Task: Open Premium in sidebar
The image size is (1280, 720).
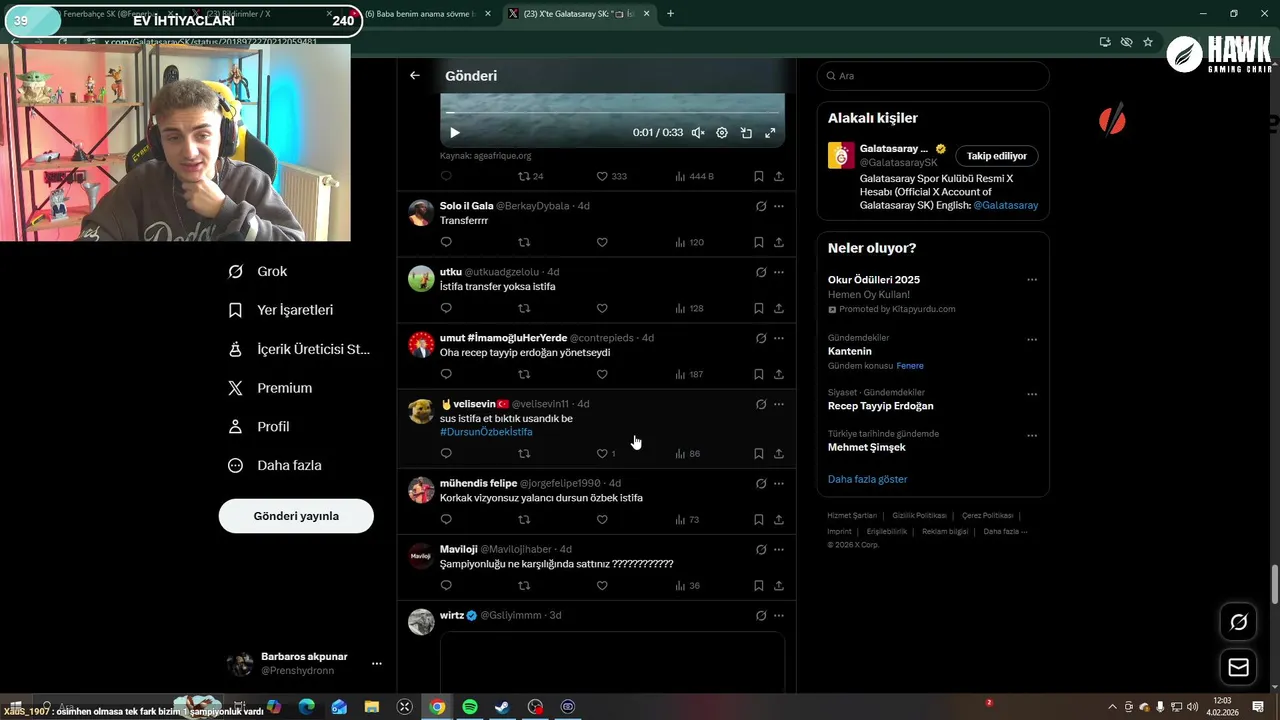Action: tap(270, 388)
